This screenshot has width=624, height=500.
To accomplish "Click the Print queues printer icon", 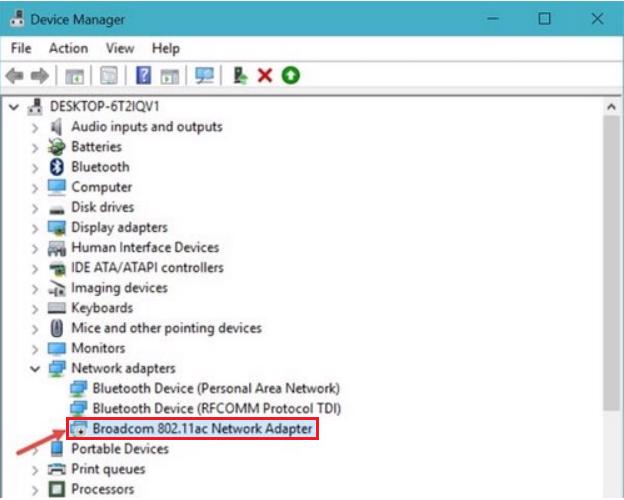I will [x=57, y=469].
